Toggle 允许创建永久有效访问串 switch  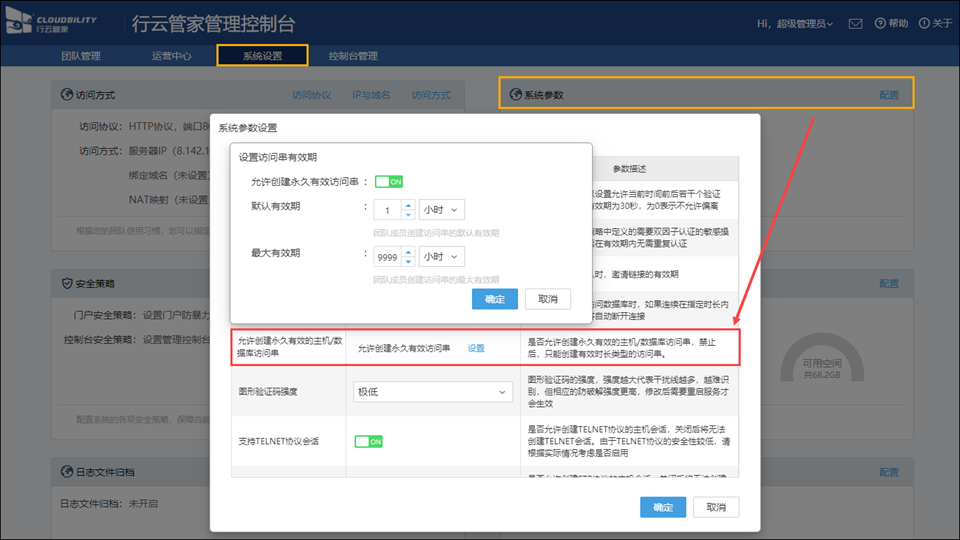click(x=389, y=182)
